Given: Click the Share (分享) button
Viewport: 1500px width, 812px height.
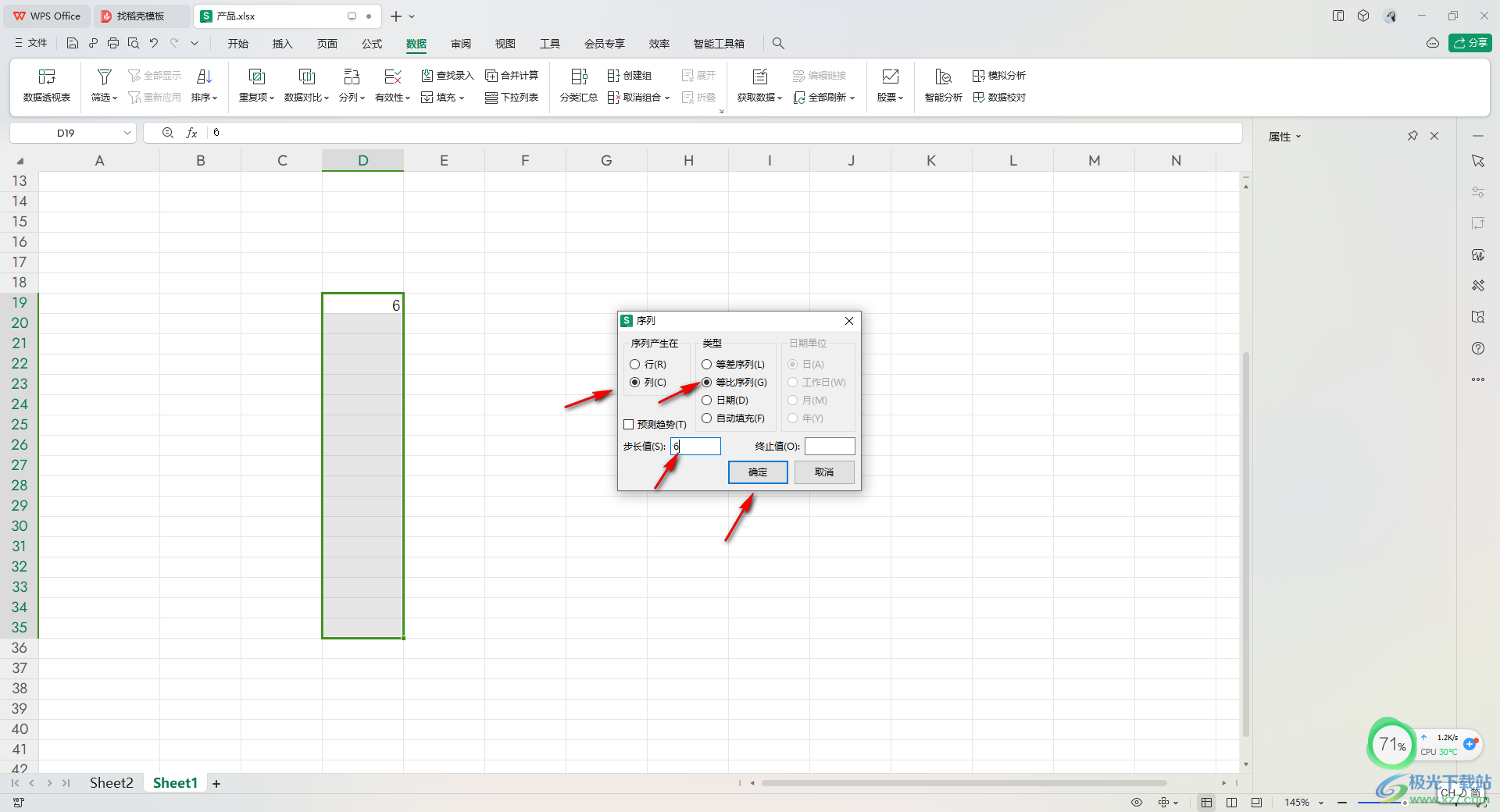Looking at the screenshot, I should click(x=1470, y=43).
